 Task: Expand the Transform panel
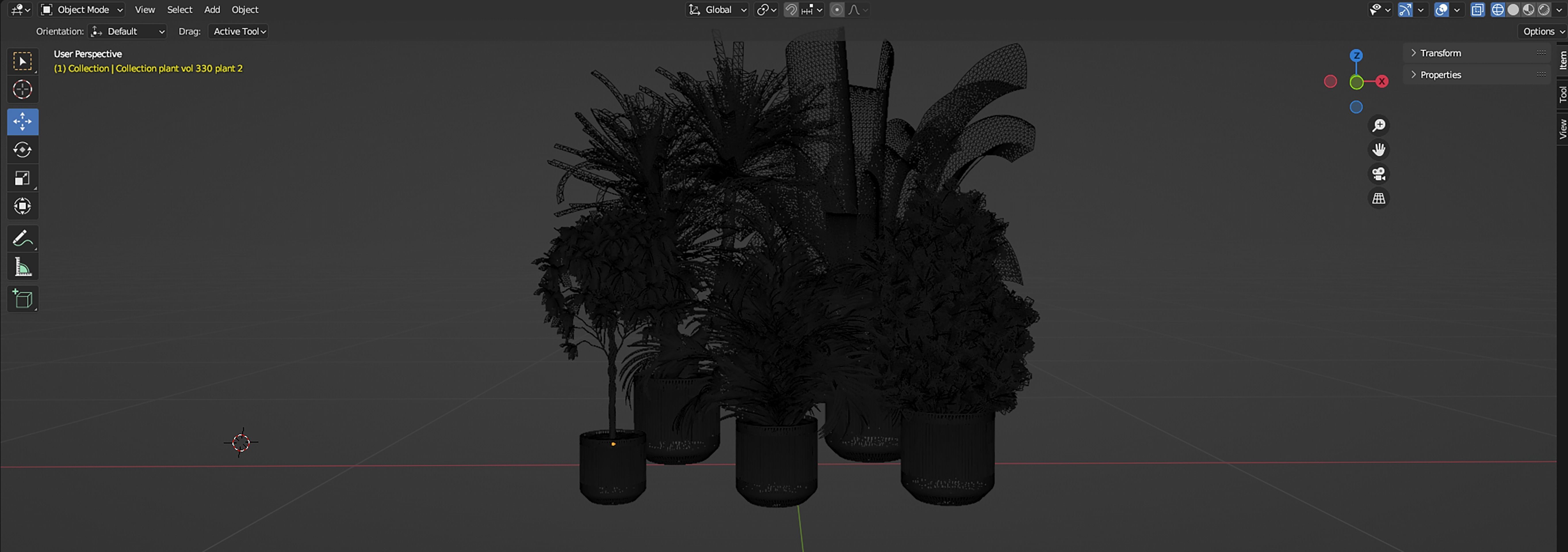pyautogui.click(x=1477, y=53)
